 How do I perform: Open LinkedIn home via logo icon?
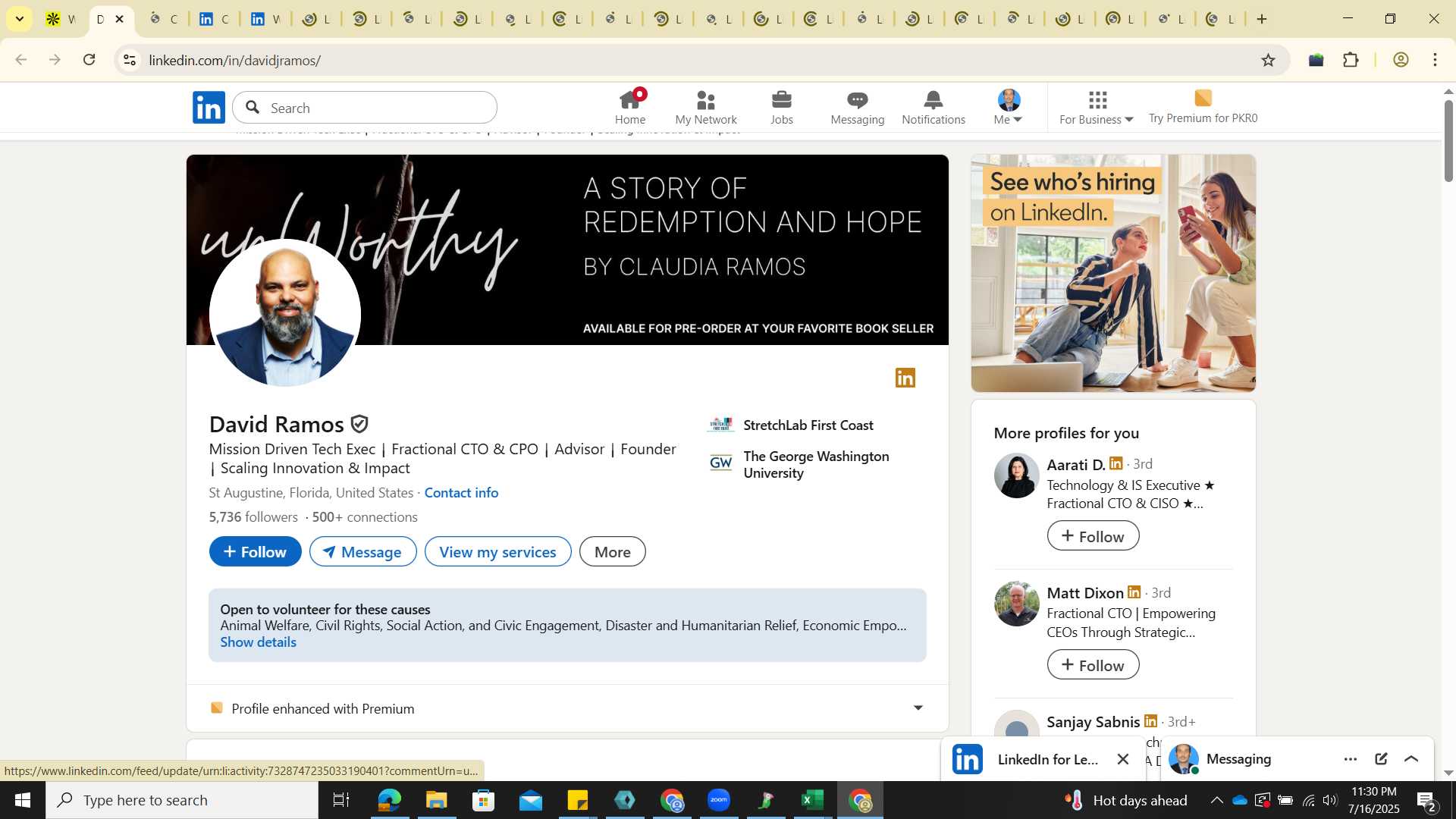click(209, 108)
